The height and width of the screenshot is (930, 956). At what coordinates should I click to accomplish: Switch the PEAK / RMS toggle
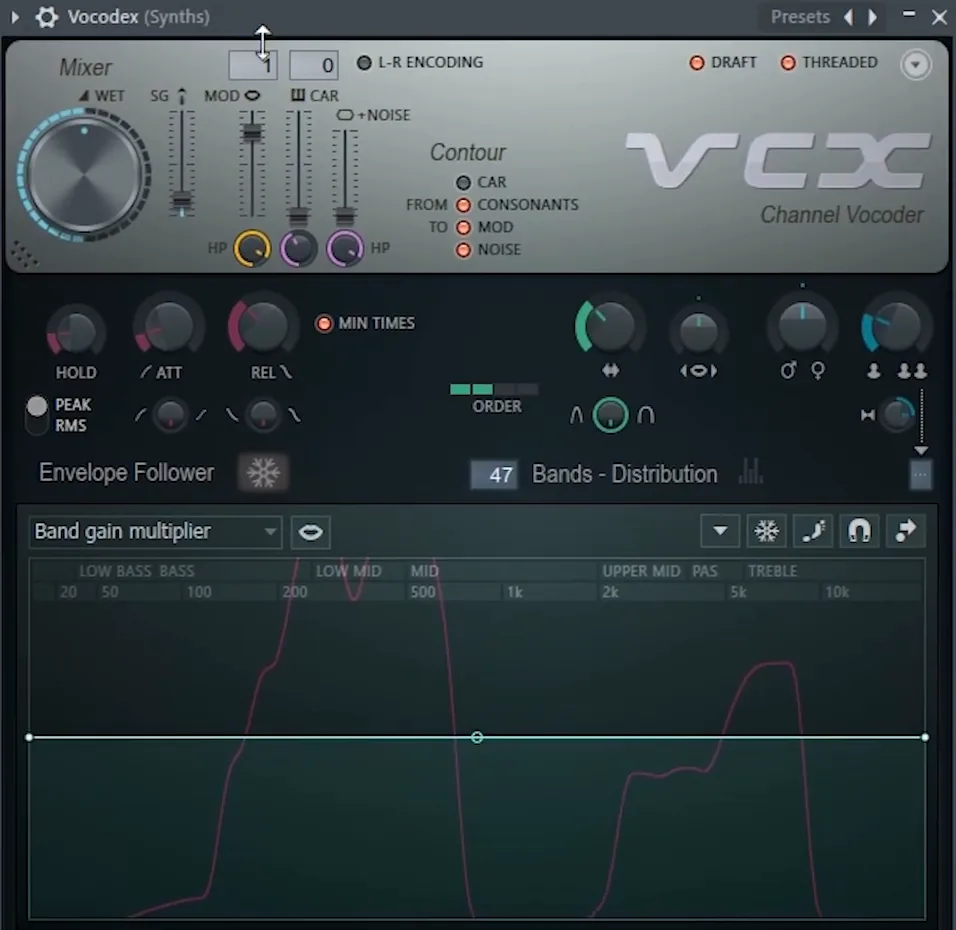coord(37,415)
